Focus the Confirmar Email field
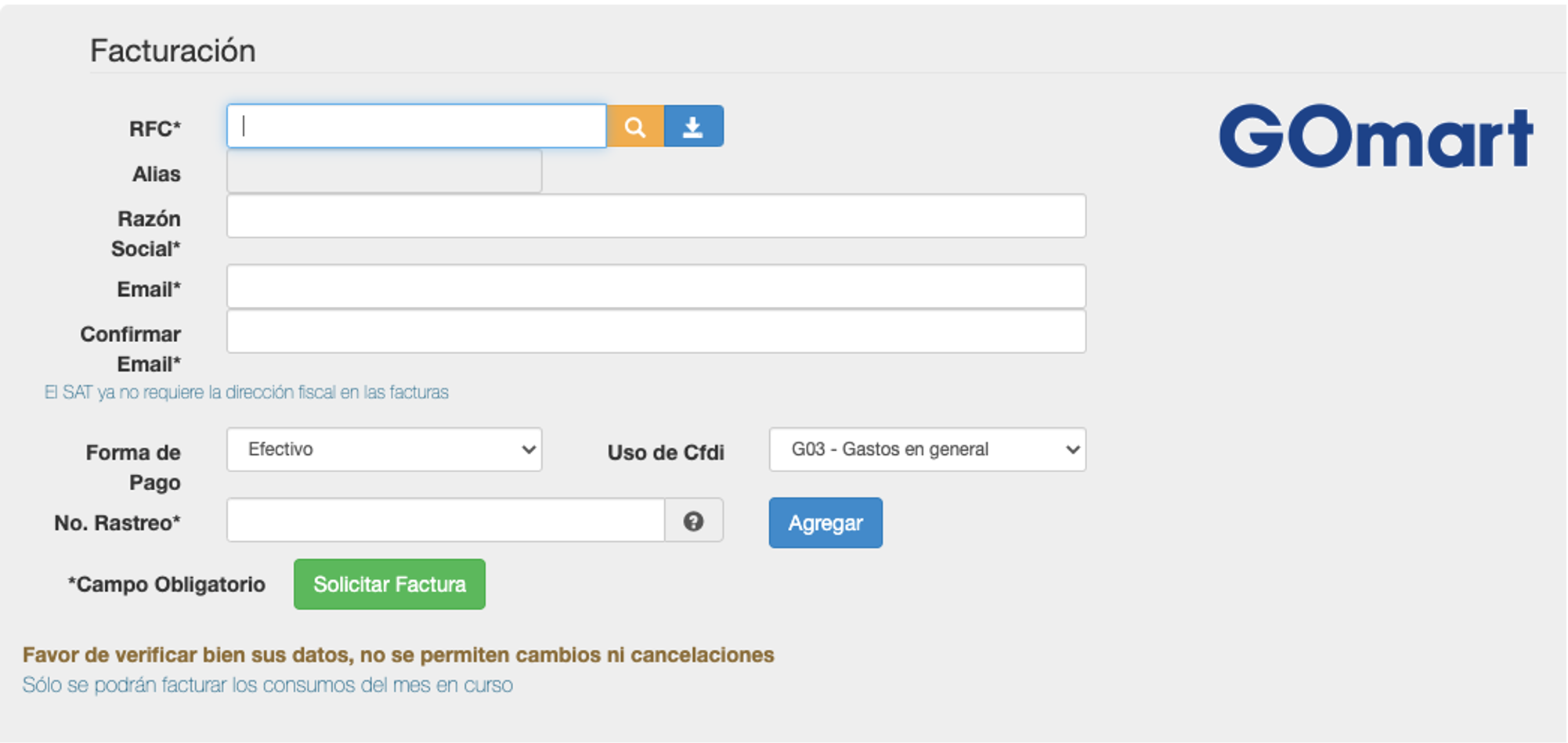This screenshot has width=1568, height=743. pyautogui.click(x=656, y=332)
